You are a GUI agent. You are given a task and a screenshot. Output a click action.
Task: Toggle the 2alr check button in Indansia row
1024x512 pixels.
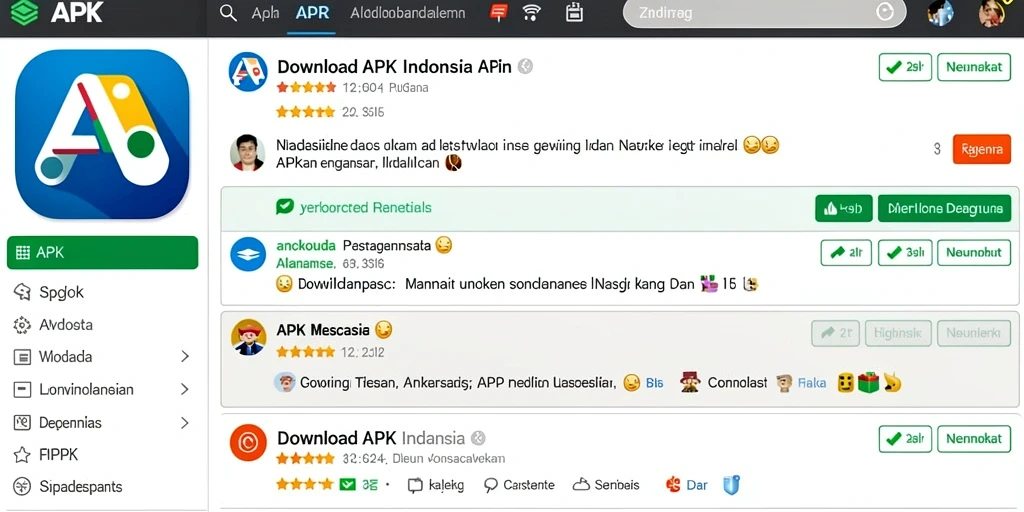[x=905, y=438]
